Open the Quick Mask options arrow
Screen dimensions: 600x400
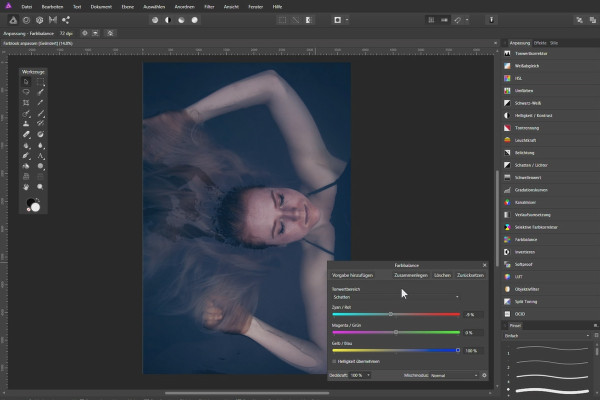347,20
